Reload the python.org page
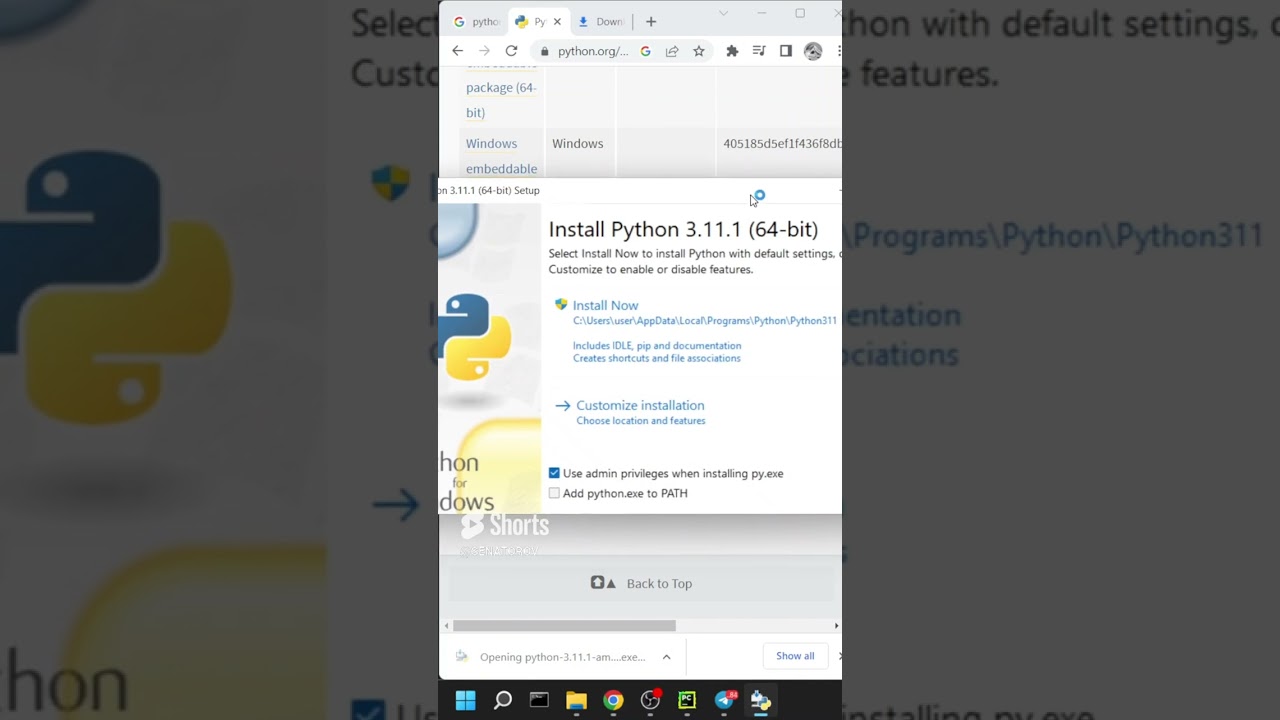Viewport: 1280px width, 720px height. click(x=511, y=51)
